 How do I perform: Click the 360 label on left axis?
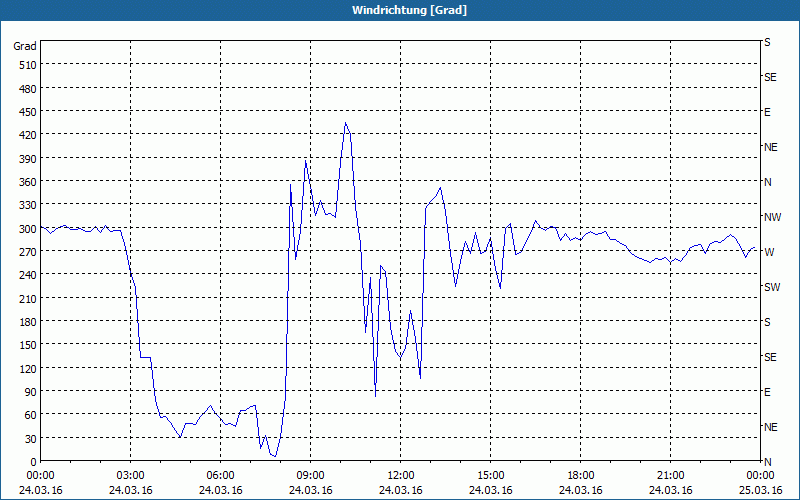(25, 182)
